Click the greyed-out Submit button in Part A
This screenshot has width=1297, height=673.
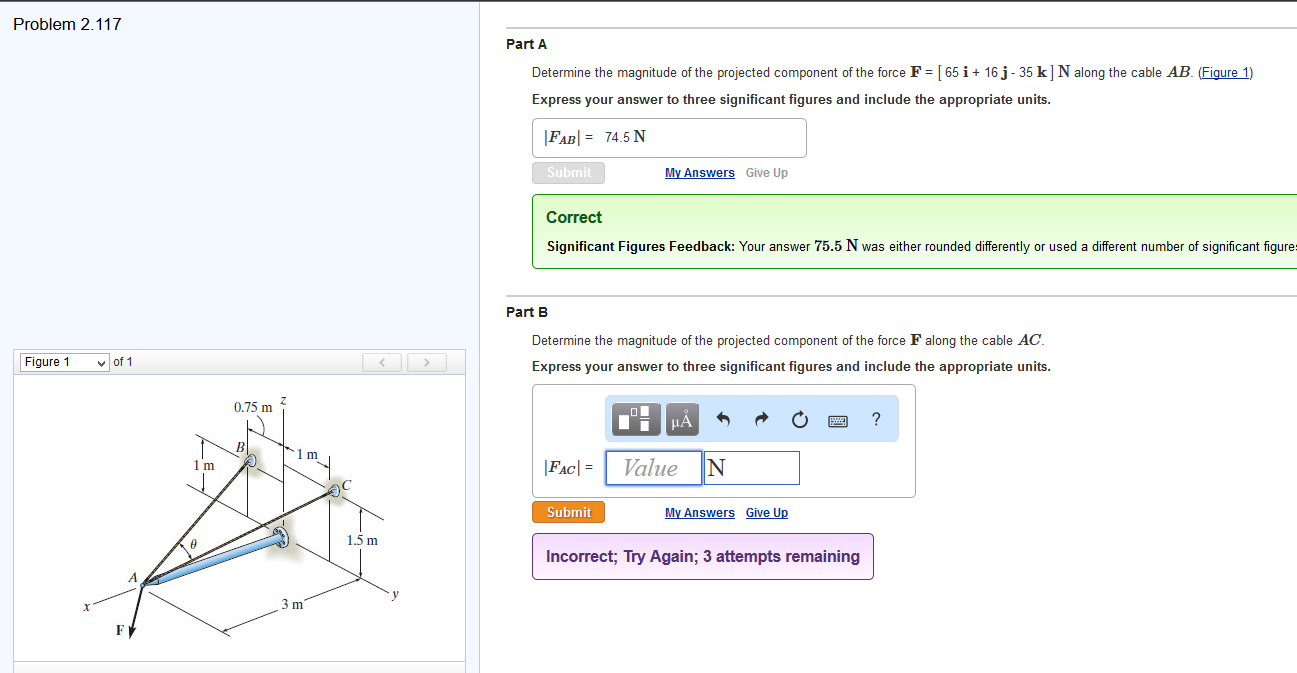568,173
